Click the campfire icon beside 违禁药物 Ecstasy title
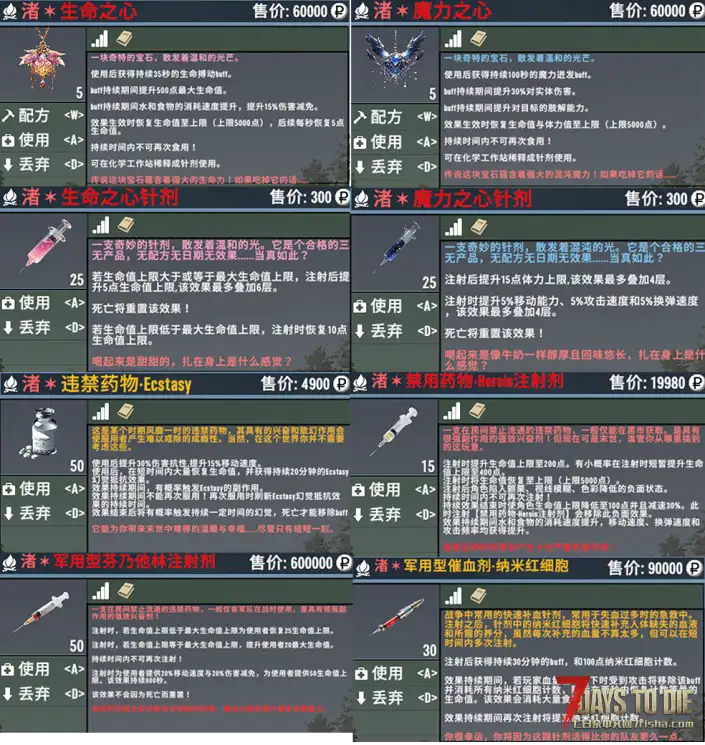The width and height of the screenshot is (705, 745). (x=10, y=384)
